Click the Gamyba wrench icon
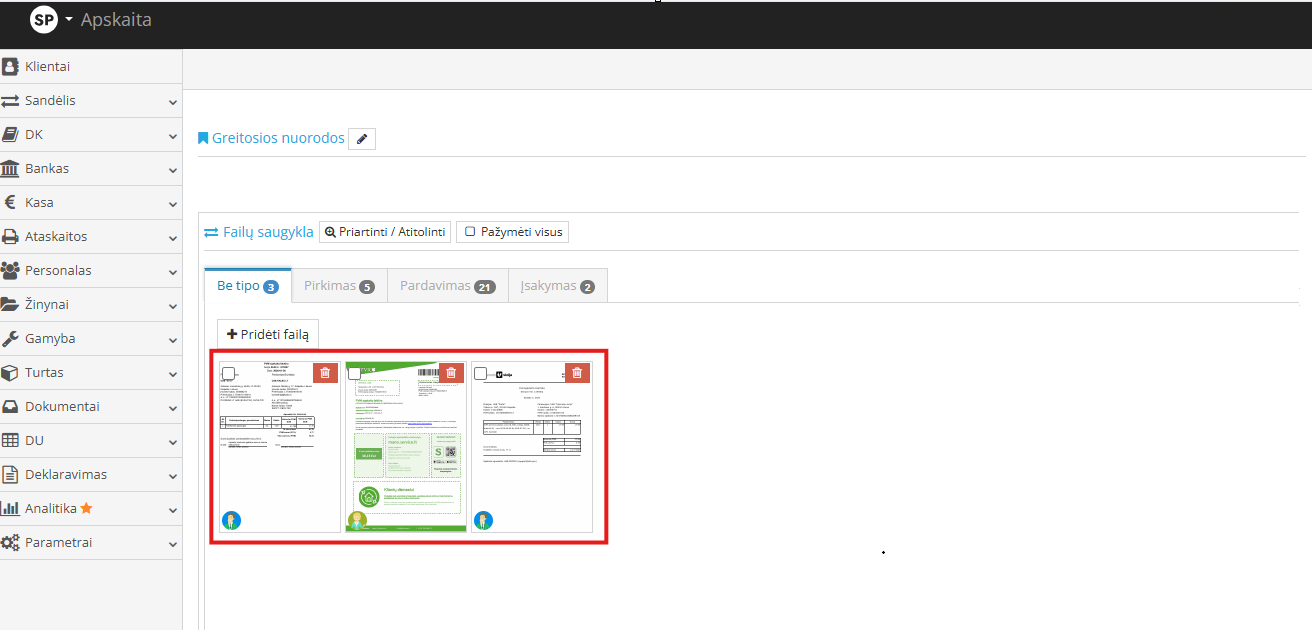This screenshot has width=1312, height=630. pos(10,339)
